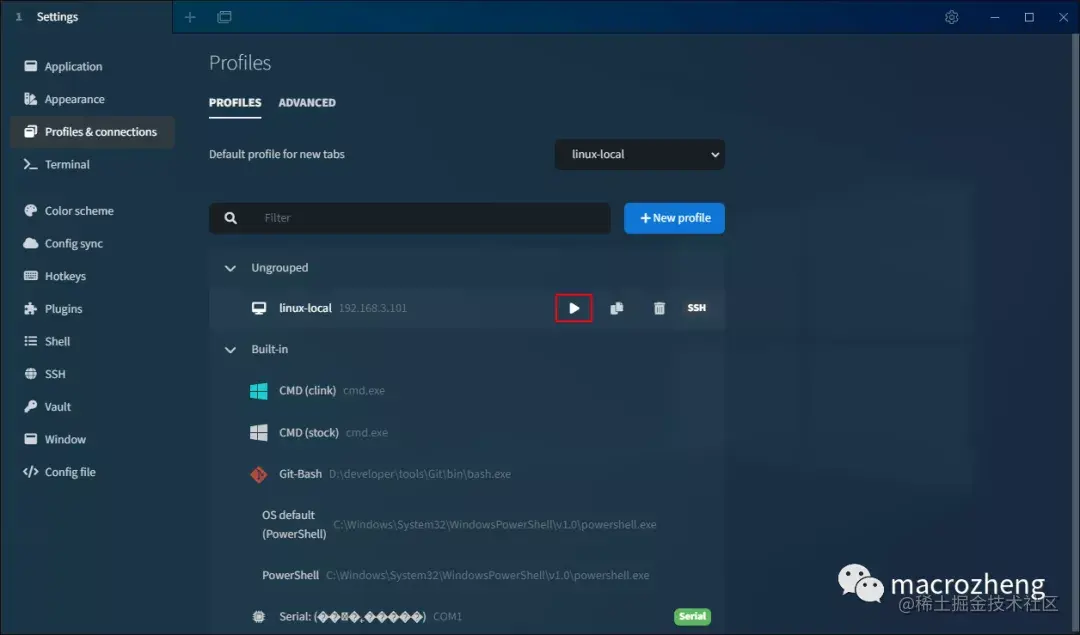Screen dimensions: 1080x635
Task: Duplicate the linux-local profile
Action: click(616, 308)
